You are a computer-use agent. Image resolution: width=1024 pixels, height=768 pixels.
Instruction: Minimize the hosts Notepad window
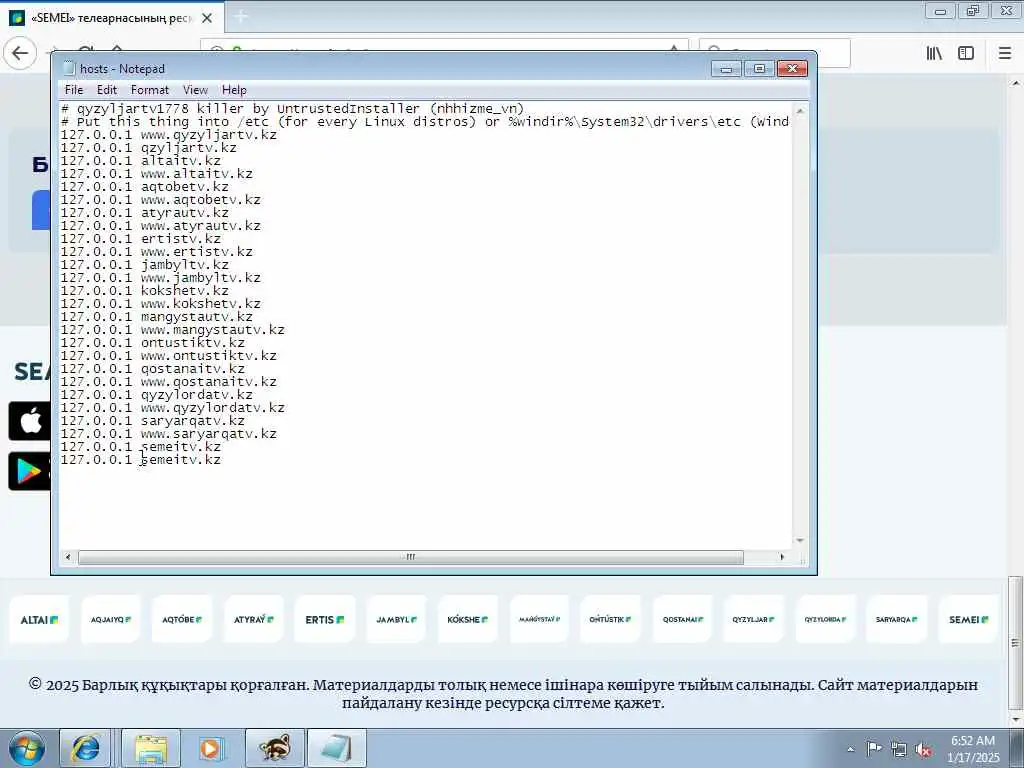tap(726, 69)
